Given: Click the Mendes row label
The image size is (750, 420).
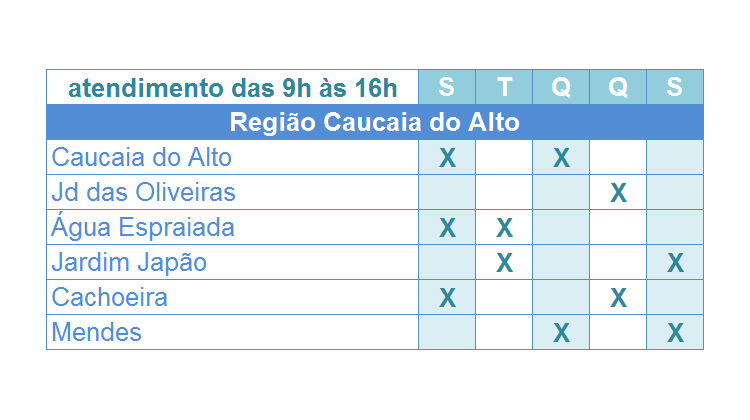Looking at the screenshot, I should [97, 332].
